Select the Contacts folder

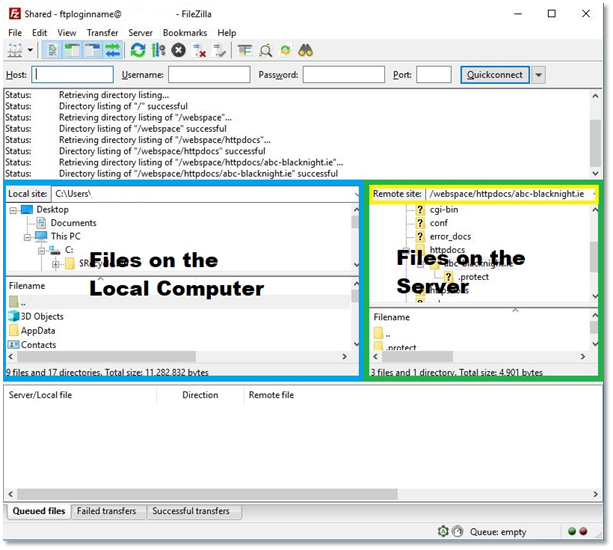point(38,344)
